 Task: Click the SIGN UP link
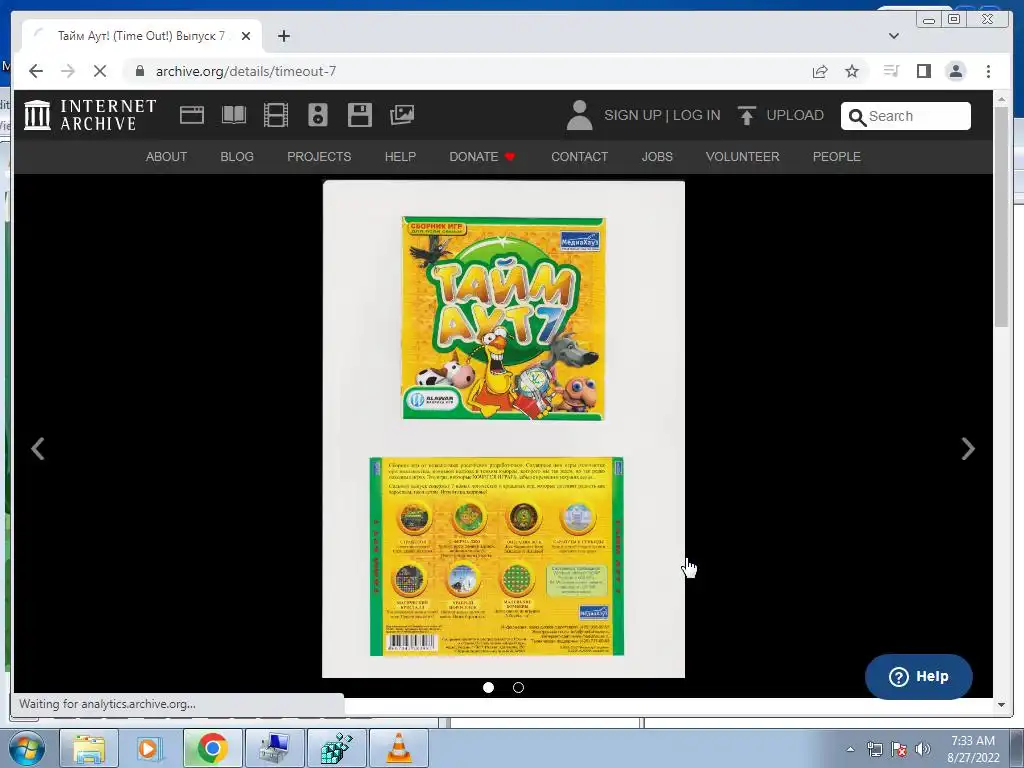(x=633, y=116)
